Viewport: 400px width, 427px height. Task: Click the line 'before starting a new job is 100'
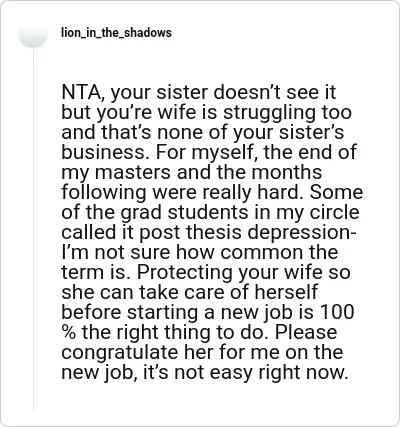coord(207,312)
